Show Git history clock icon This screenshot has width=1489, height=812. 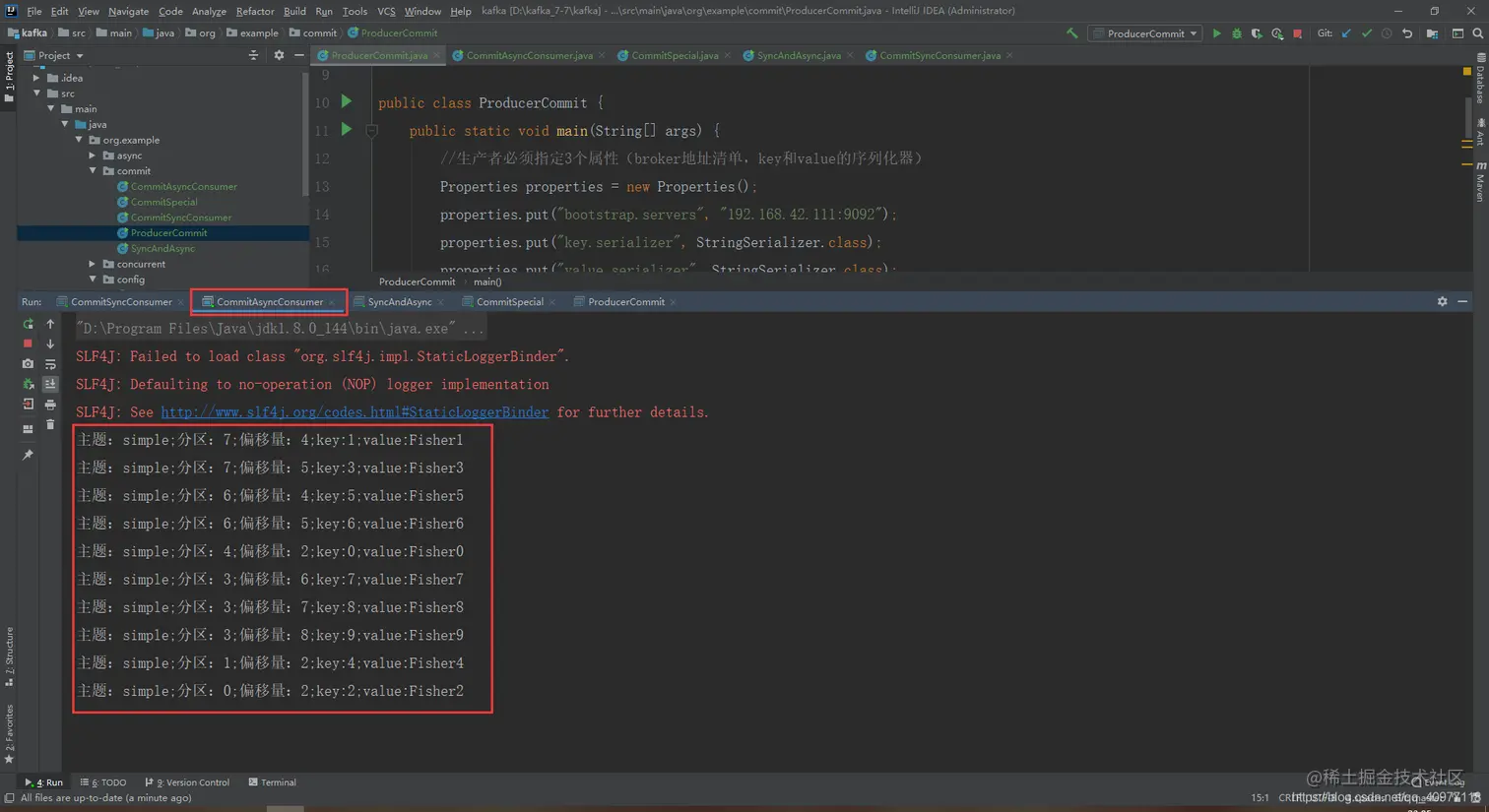point(1387,33)
